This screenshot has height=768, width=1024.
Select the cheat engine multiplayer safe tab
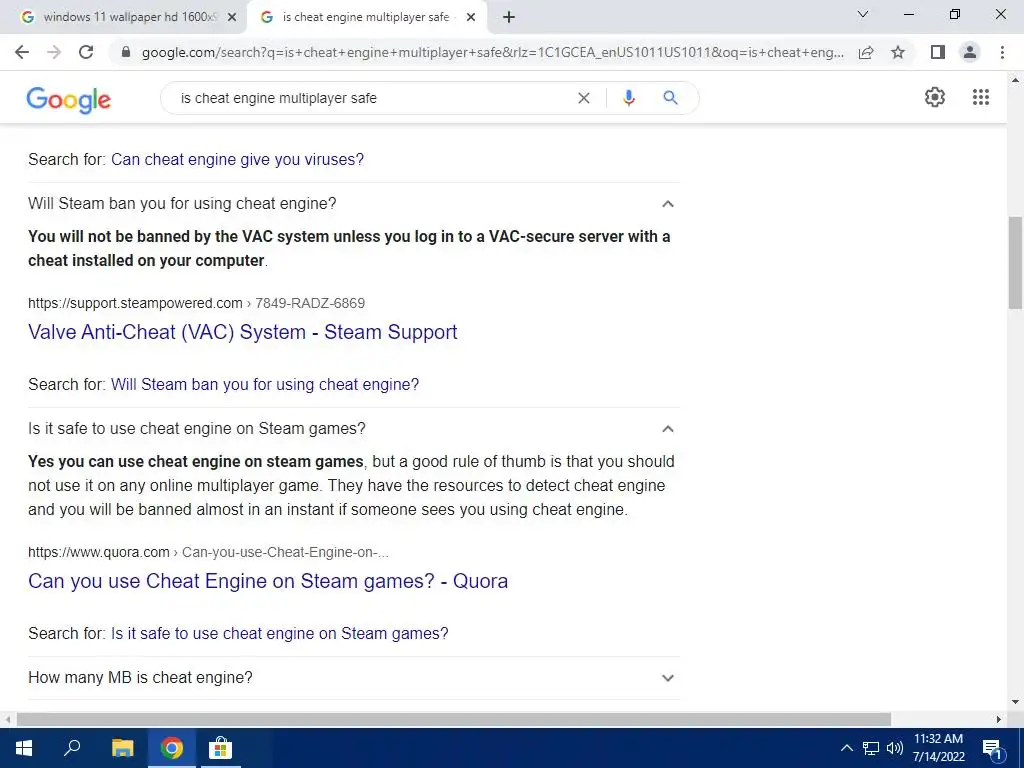pos(366,18)
